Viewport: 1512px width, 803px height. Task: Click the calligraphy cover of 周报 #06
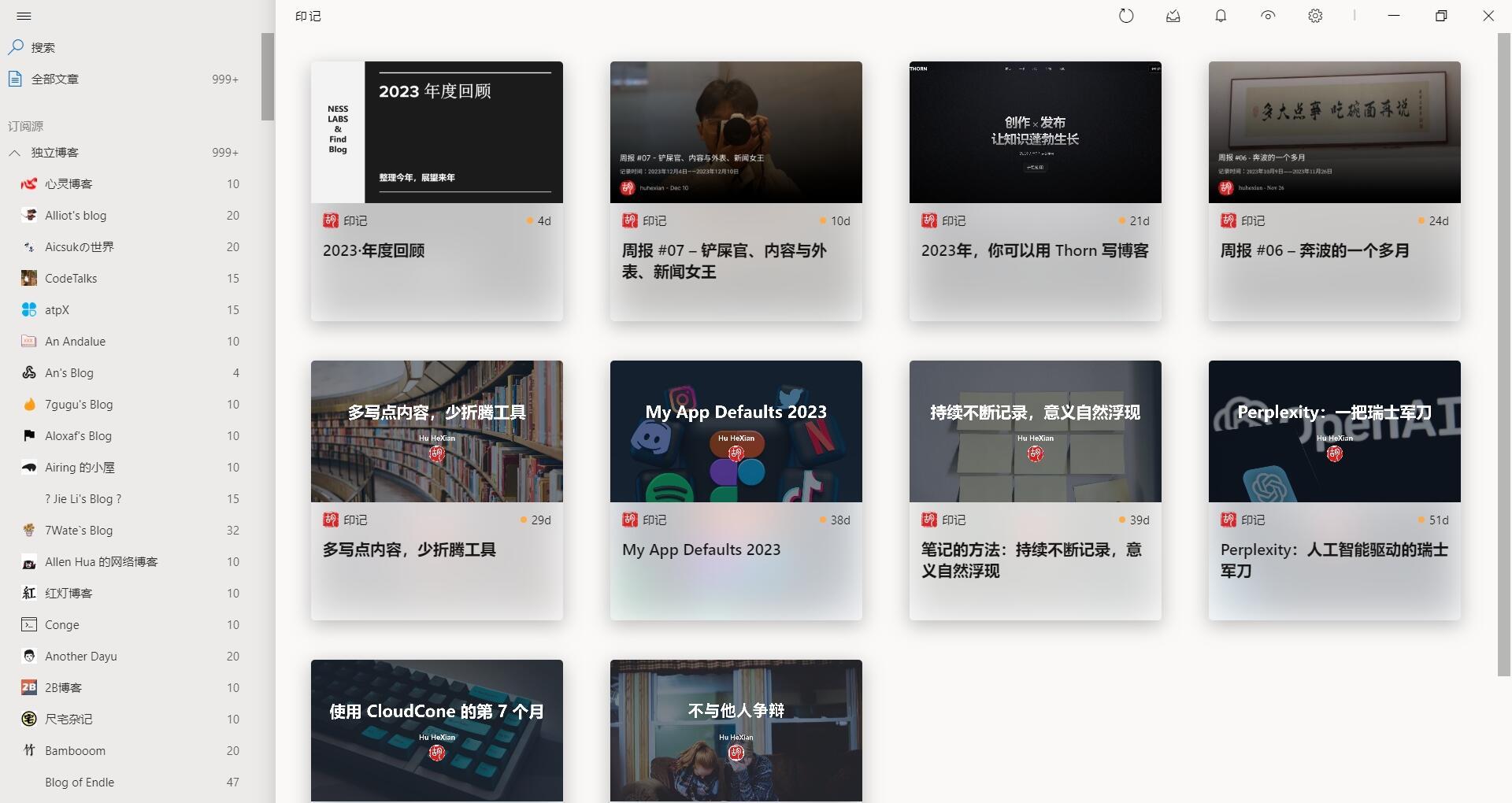[1335, 132]
